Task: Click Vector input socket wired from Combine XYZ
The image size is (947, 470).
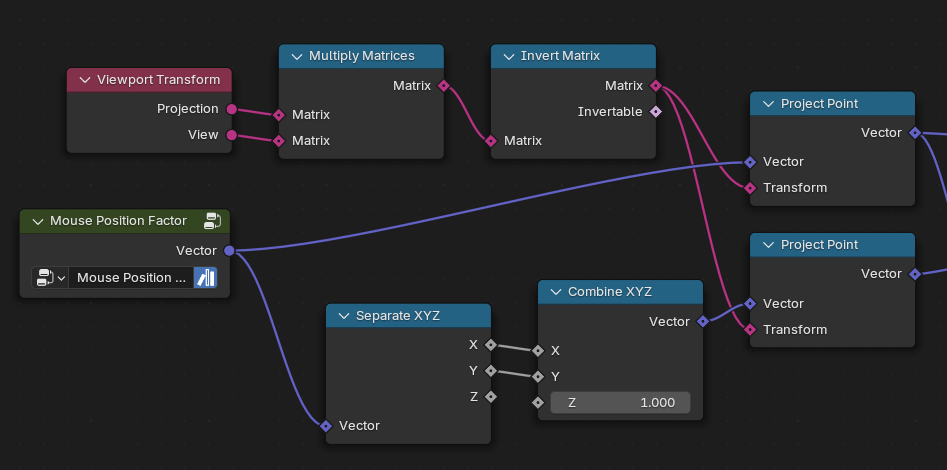Action: (x=750, y=304)
